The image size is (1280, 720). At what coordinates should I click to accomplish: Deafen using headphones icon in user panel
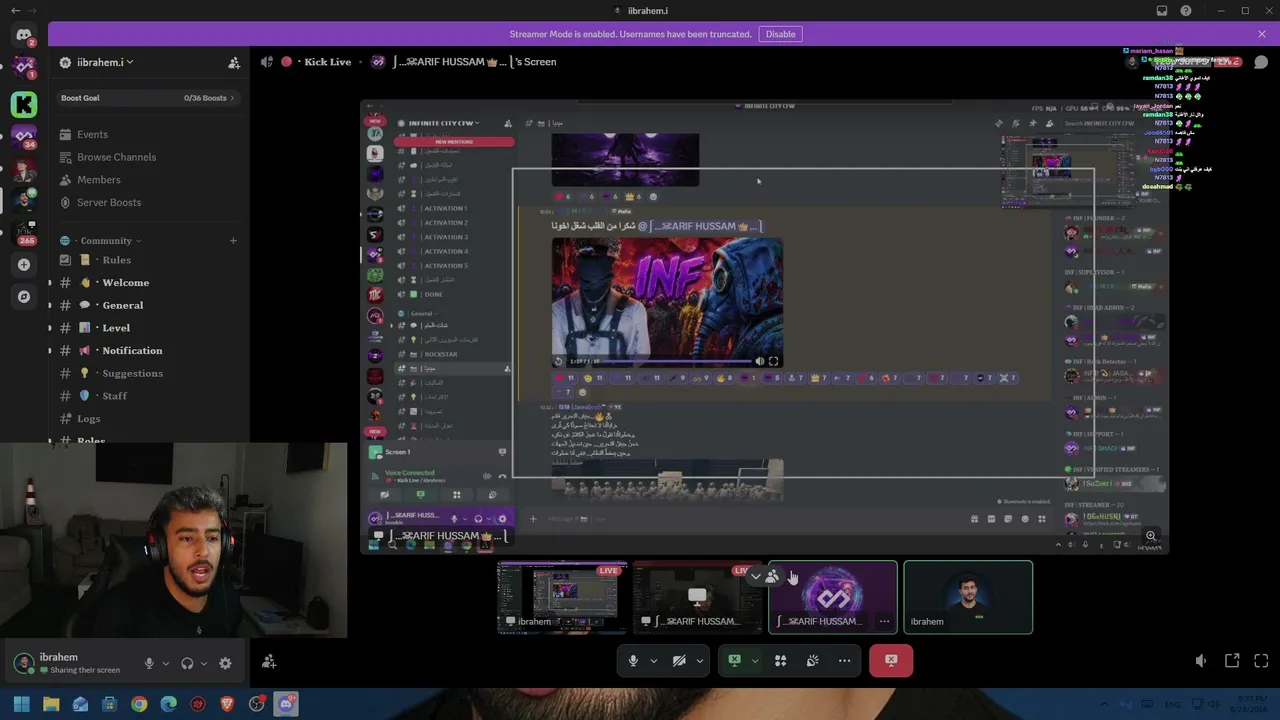pos(187,663)
